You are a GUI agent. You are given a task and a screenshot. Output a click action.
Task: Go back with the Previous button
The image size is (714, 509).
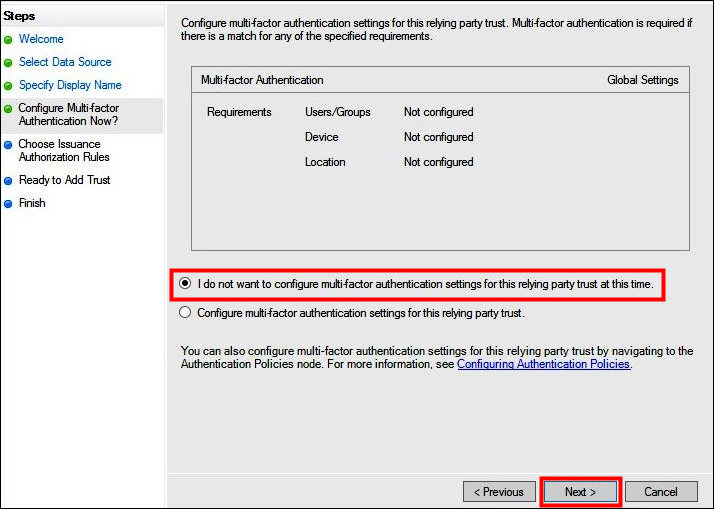(x=498, y=492)
